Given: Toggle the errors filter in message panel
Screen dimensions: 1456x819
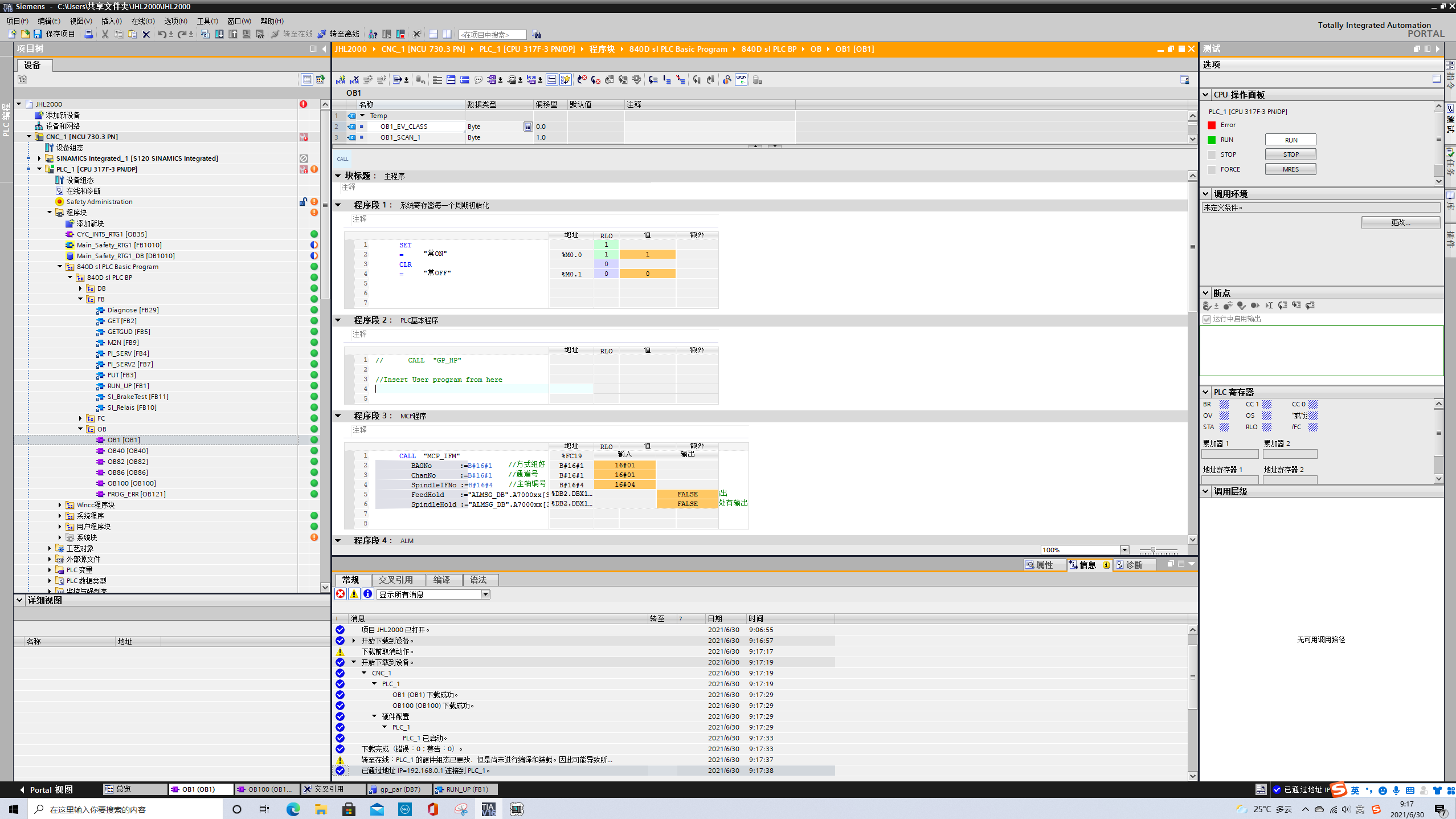Looking at the screenshot, I should tap(340, 594).
